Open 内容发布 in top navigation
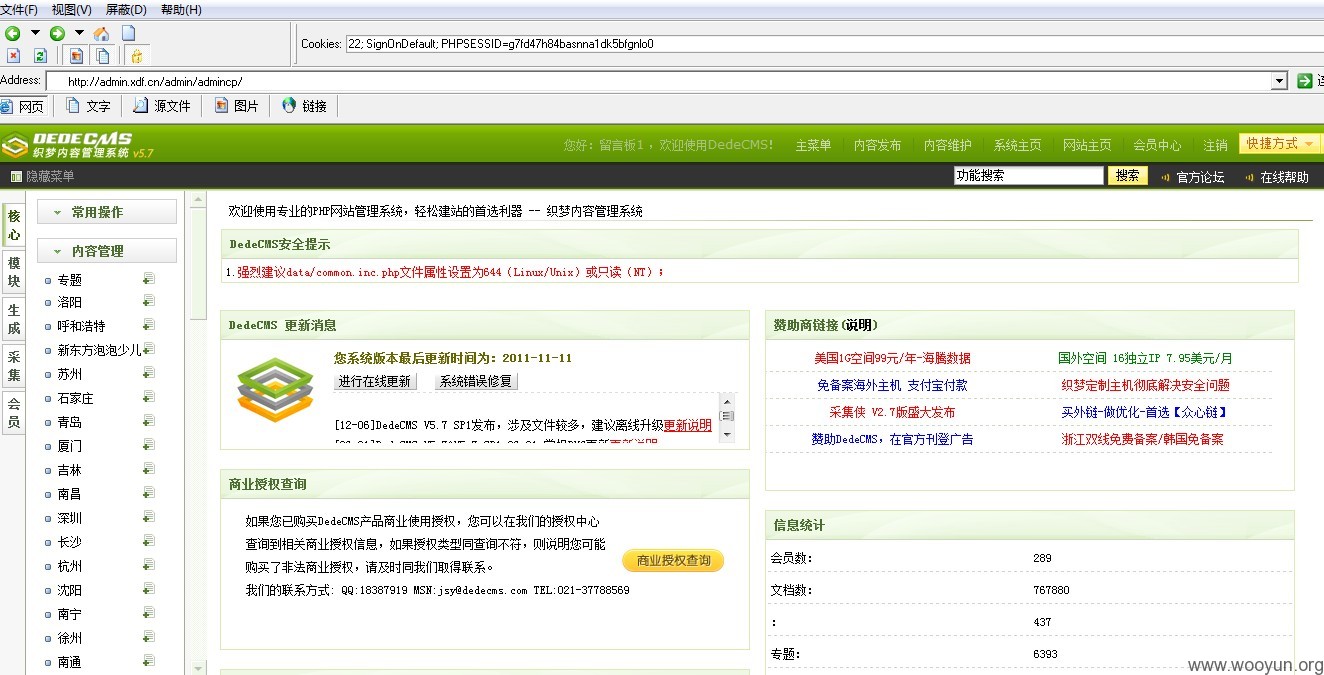Image resolution: width=1324 pixels, height=675 pixels. 877,145
